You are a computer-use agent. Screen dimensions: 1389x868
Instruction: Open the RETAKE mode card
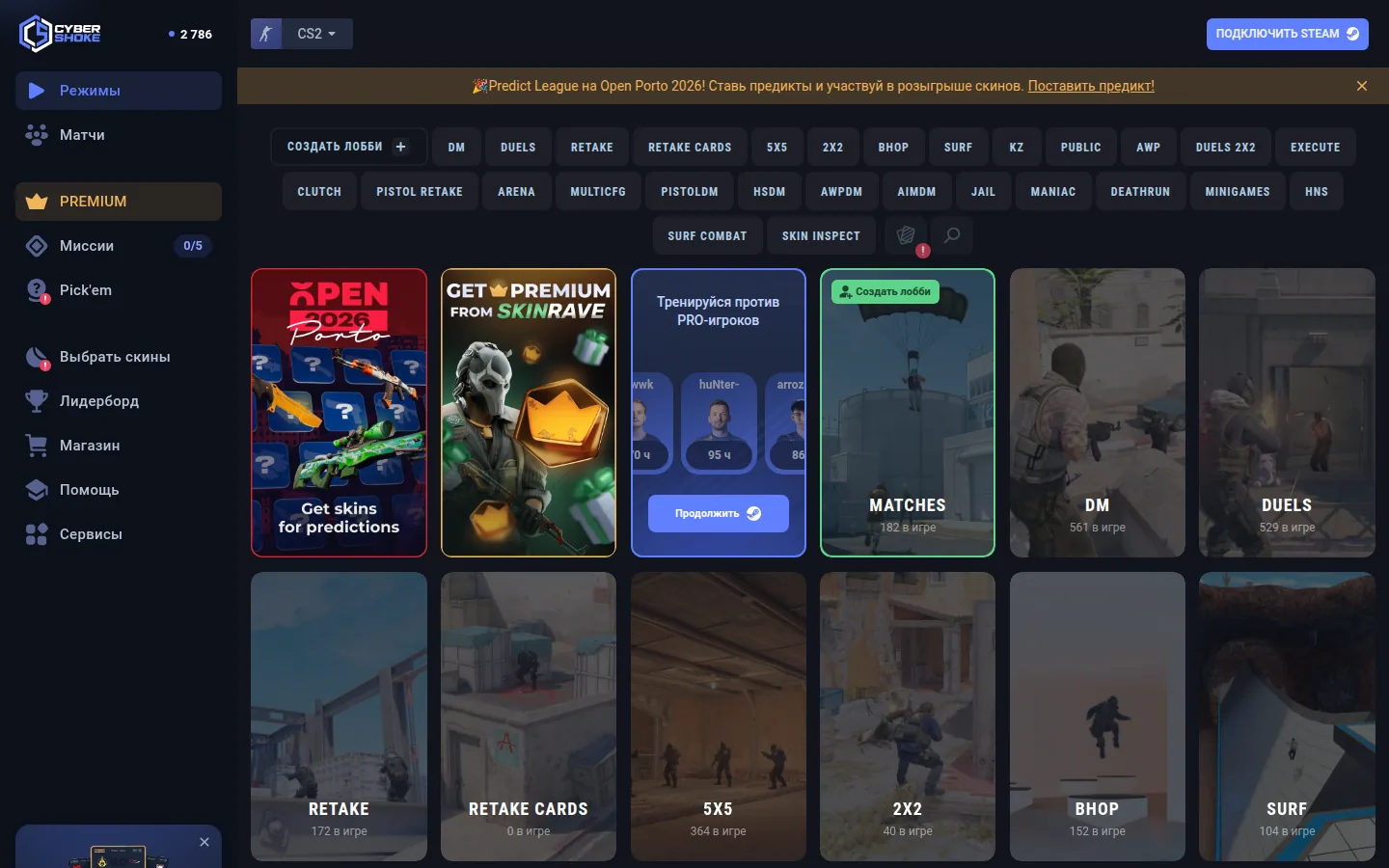(339, 717)
